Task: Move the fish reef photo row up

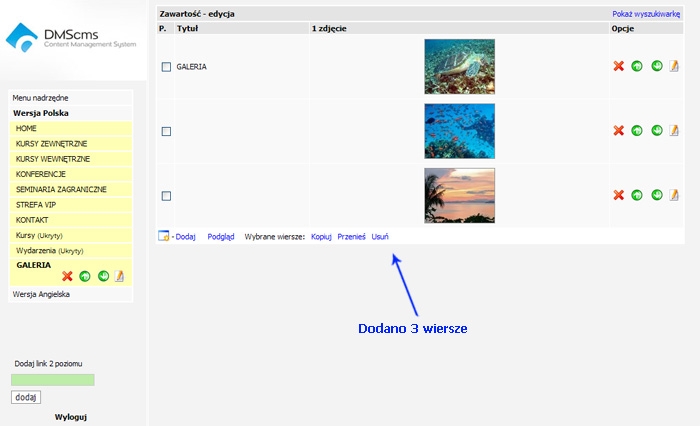Action: (637, 130)
